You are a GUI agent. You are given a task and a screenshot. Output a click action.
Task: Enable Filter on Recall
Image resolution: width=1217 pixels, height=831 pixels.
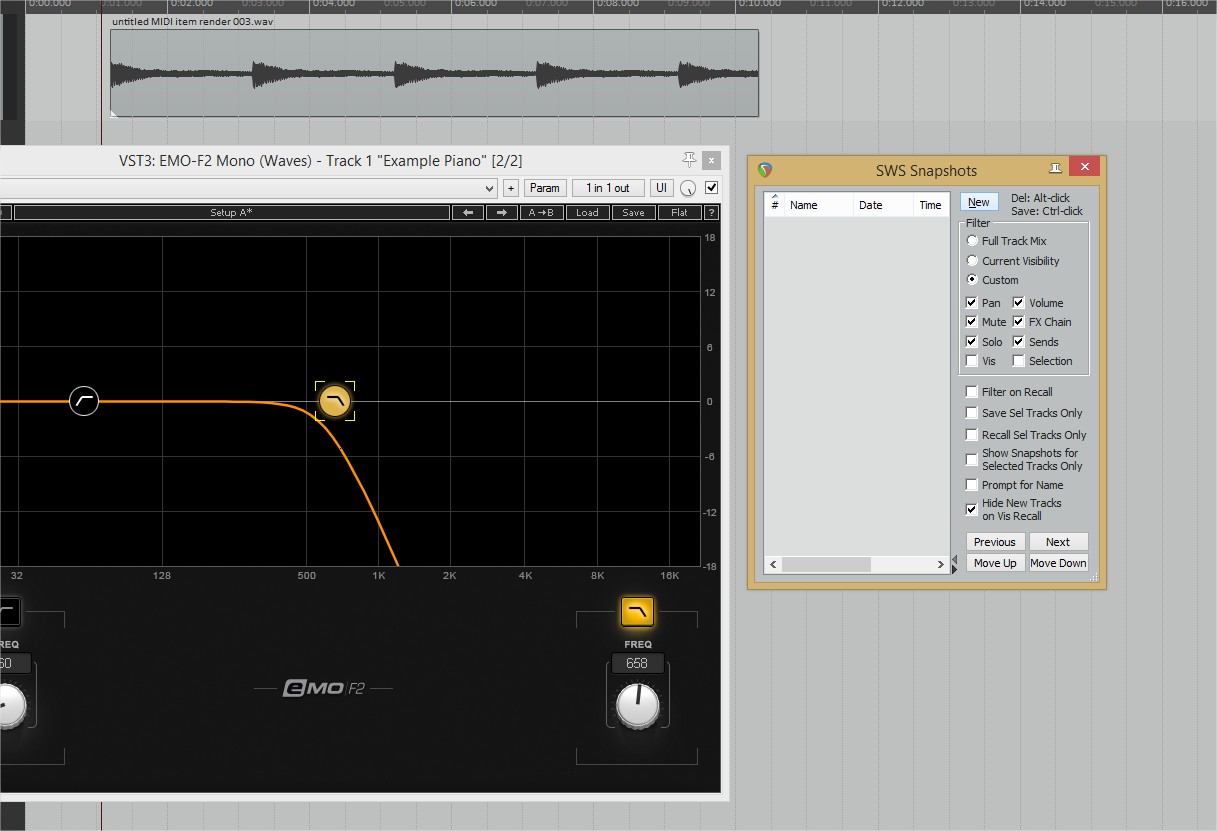tap(1008, 392)
